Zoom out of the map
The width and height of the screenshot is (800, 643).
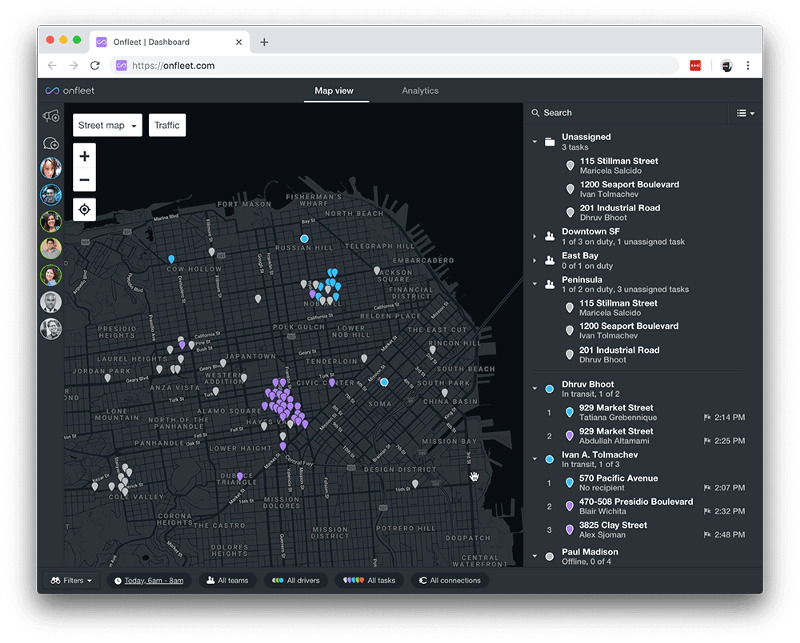pos(85,180)
